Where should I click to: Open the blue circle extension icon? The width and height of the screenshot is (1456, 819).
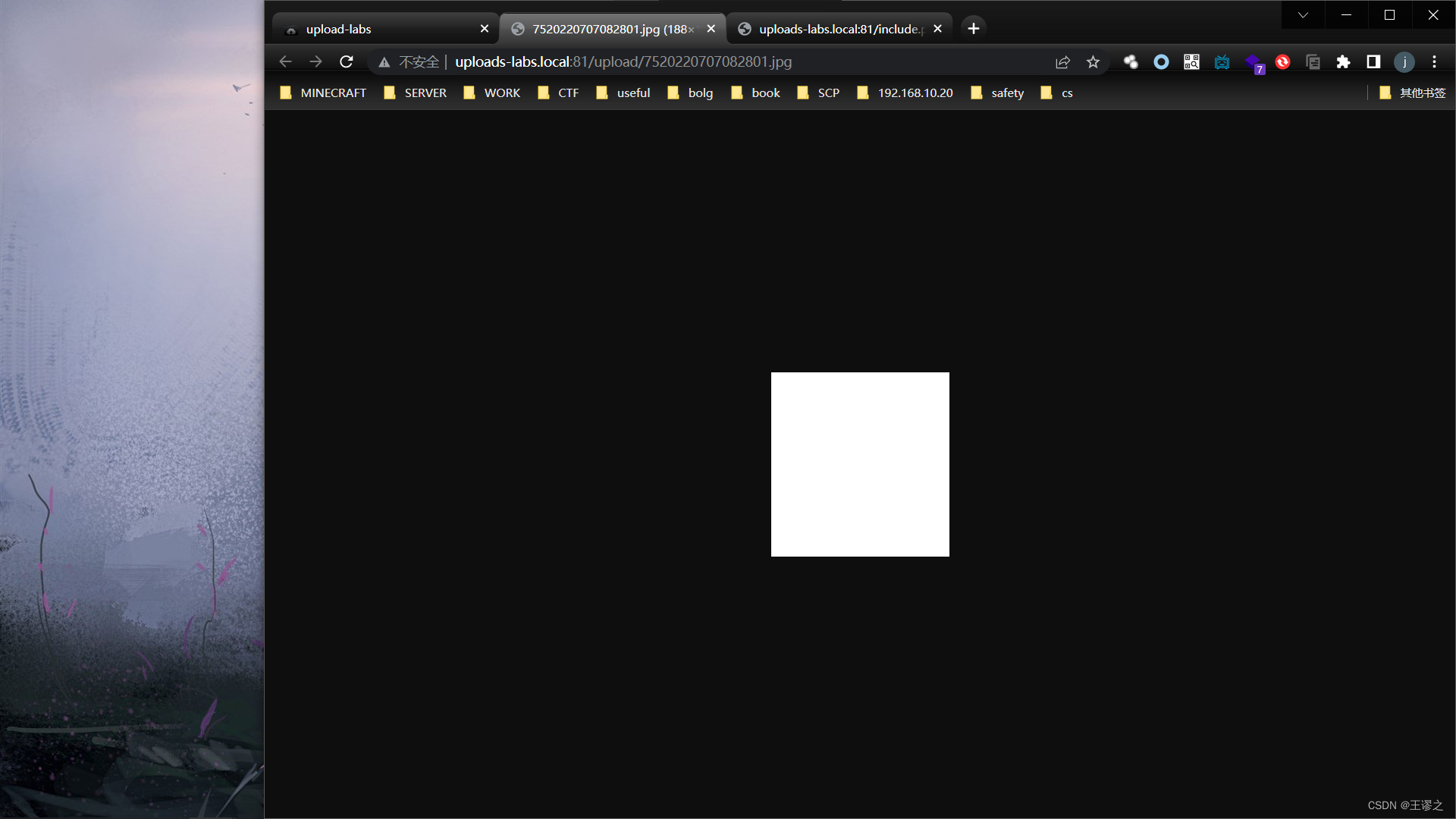[x=1161, y=62]
